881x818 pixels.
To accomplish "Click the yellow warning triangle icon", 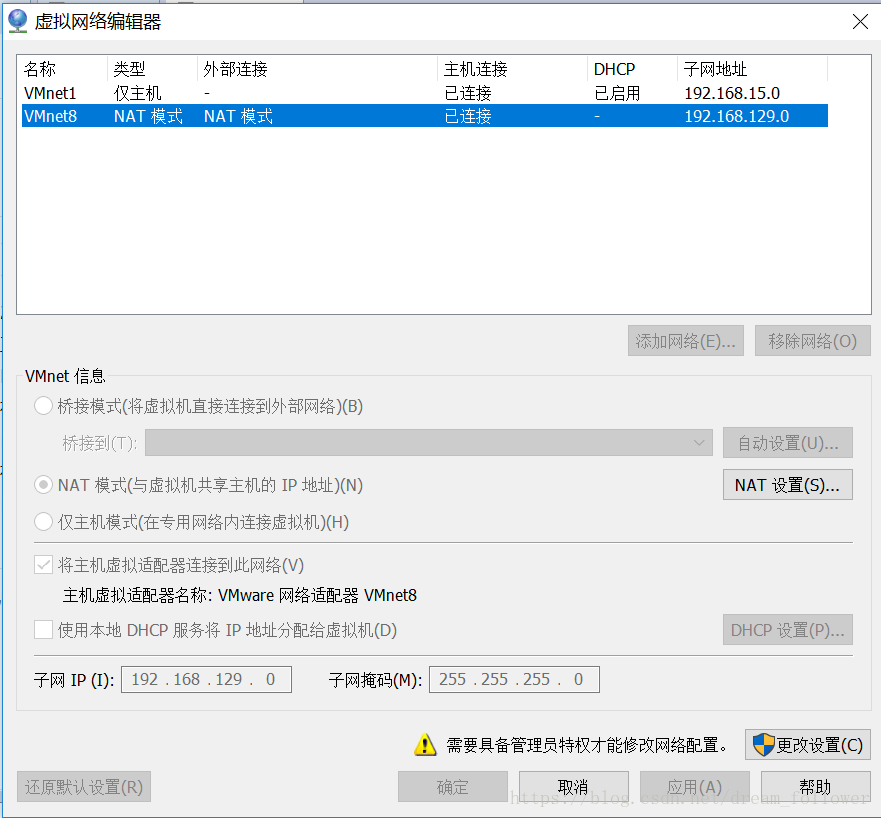I will pos(425,745).
